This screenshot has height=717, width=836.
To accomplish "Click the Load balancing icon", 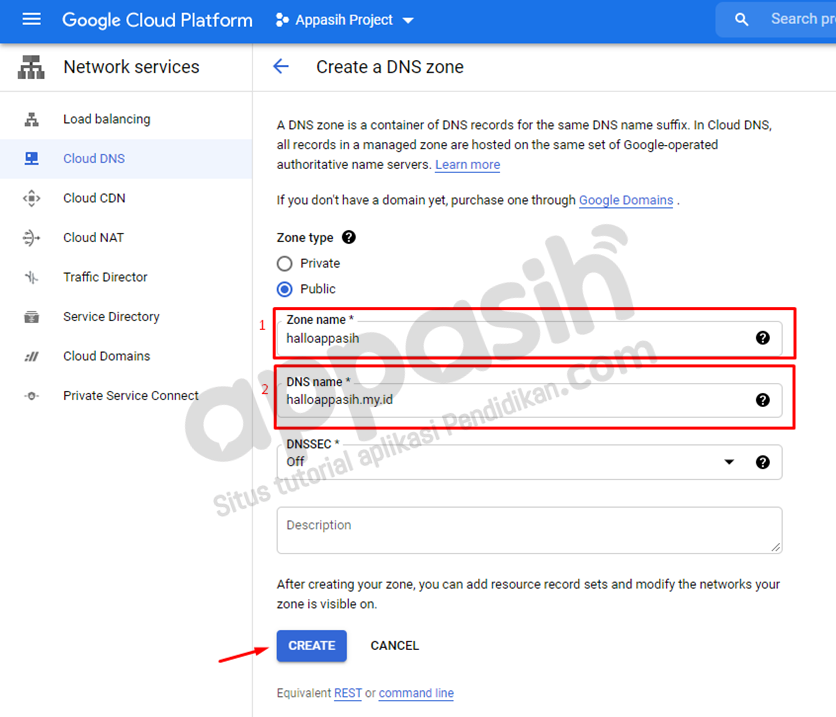I will (31, 119).
